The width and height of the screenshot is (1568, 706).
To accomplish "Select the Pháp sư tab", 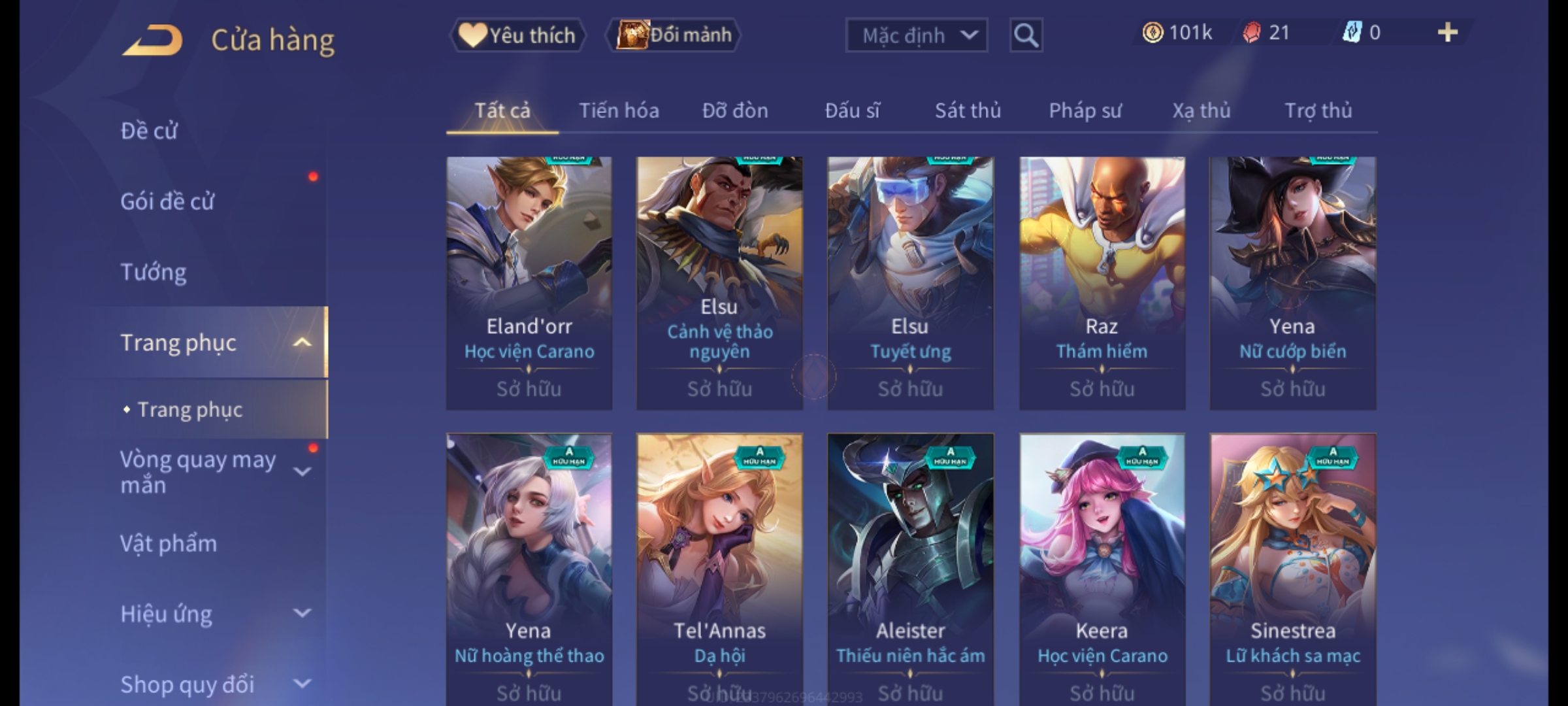I will [1085, 110].
